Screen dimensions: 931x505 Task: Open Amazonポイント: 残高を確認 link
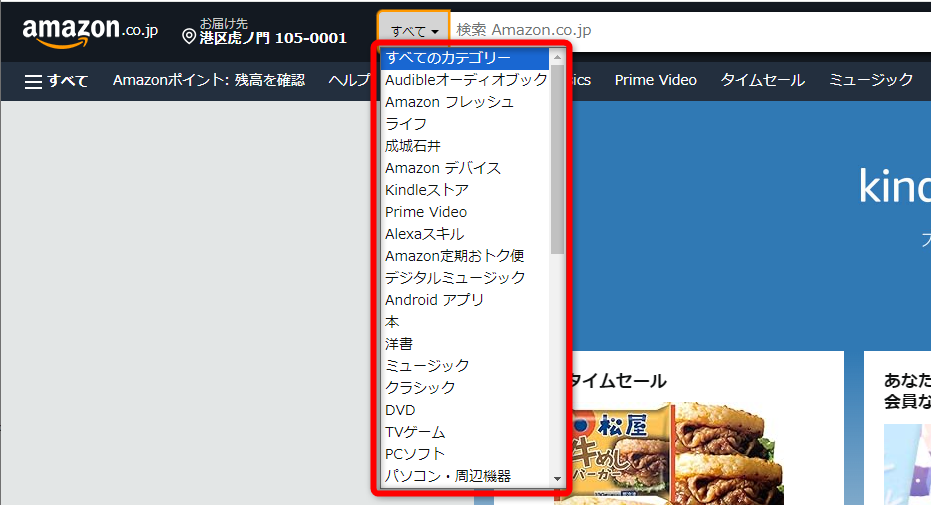209,80
